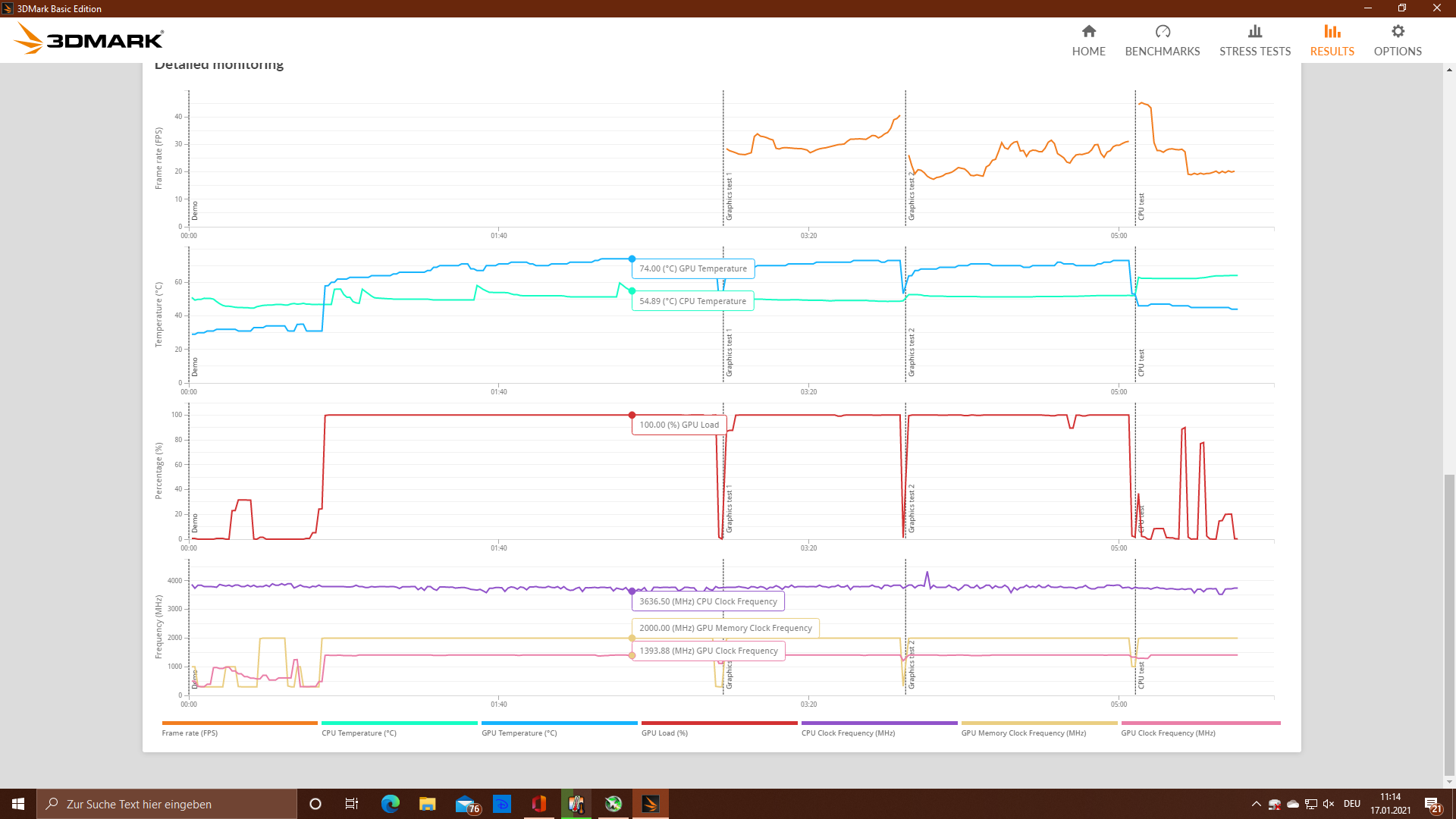Toggle GPU Temperature legend item
This screenshot has width=1456, height=819.
559,729
